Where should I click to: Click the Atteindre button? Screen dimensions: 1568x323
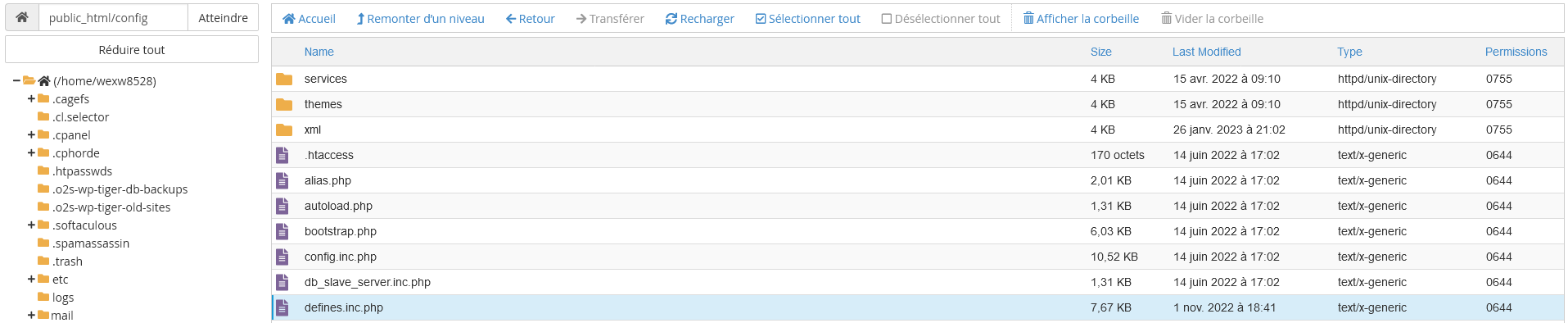223,17
